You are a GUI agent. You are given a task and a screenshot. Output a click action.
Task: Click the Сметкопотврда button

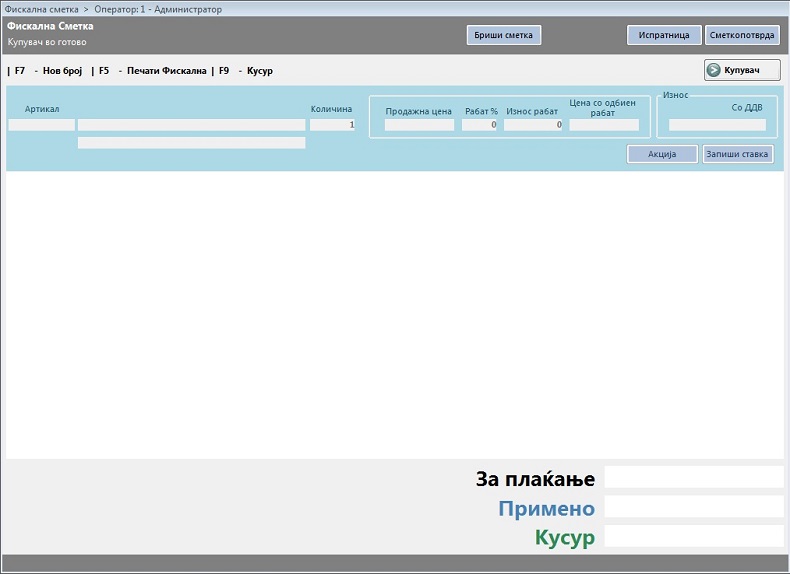coord(742,35)
